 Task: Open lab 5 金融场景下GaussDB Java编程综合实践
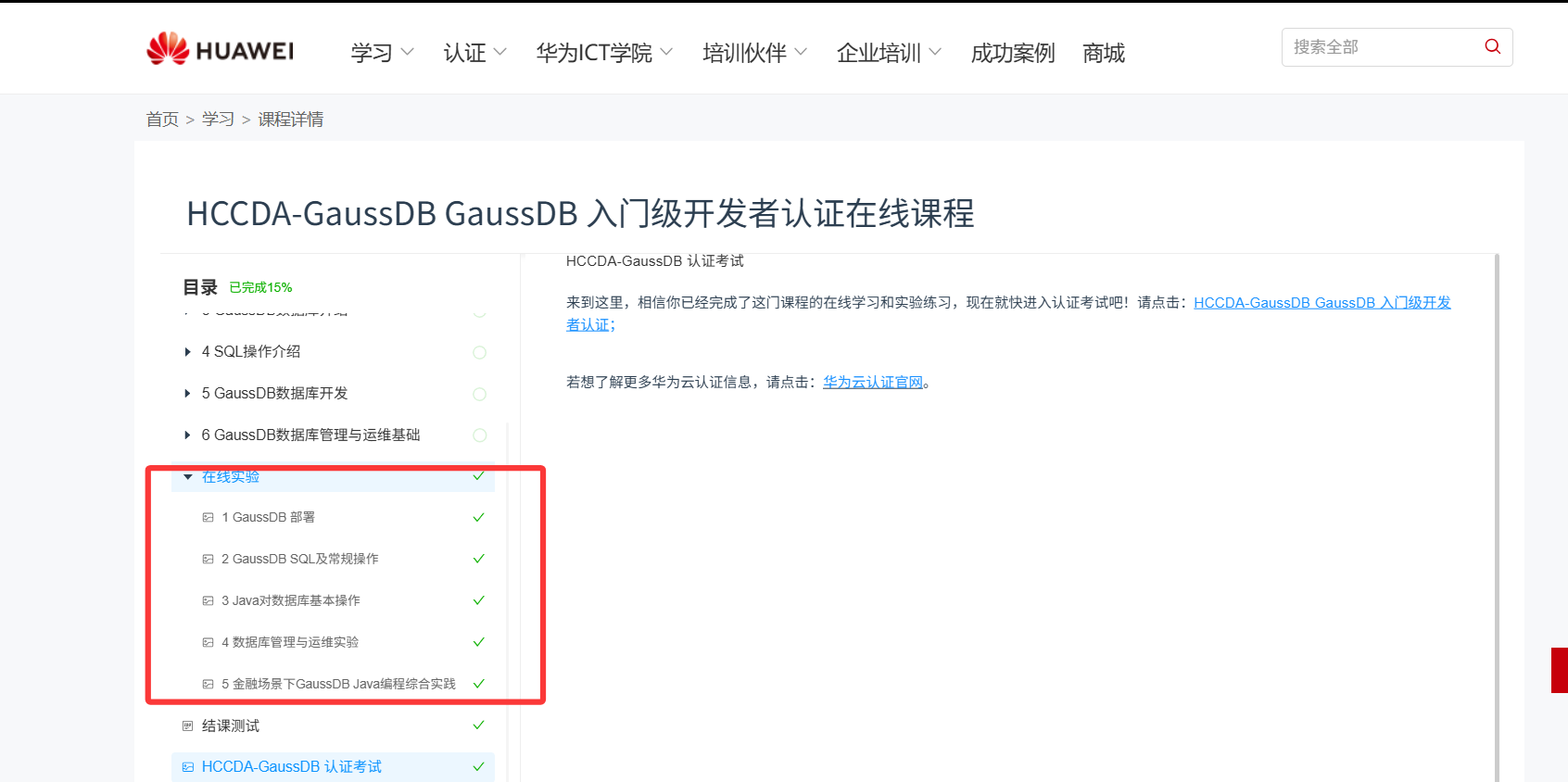tap(338, 684)
